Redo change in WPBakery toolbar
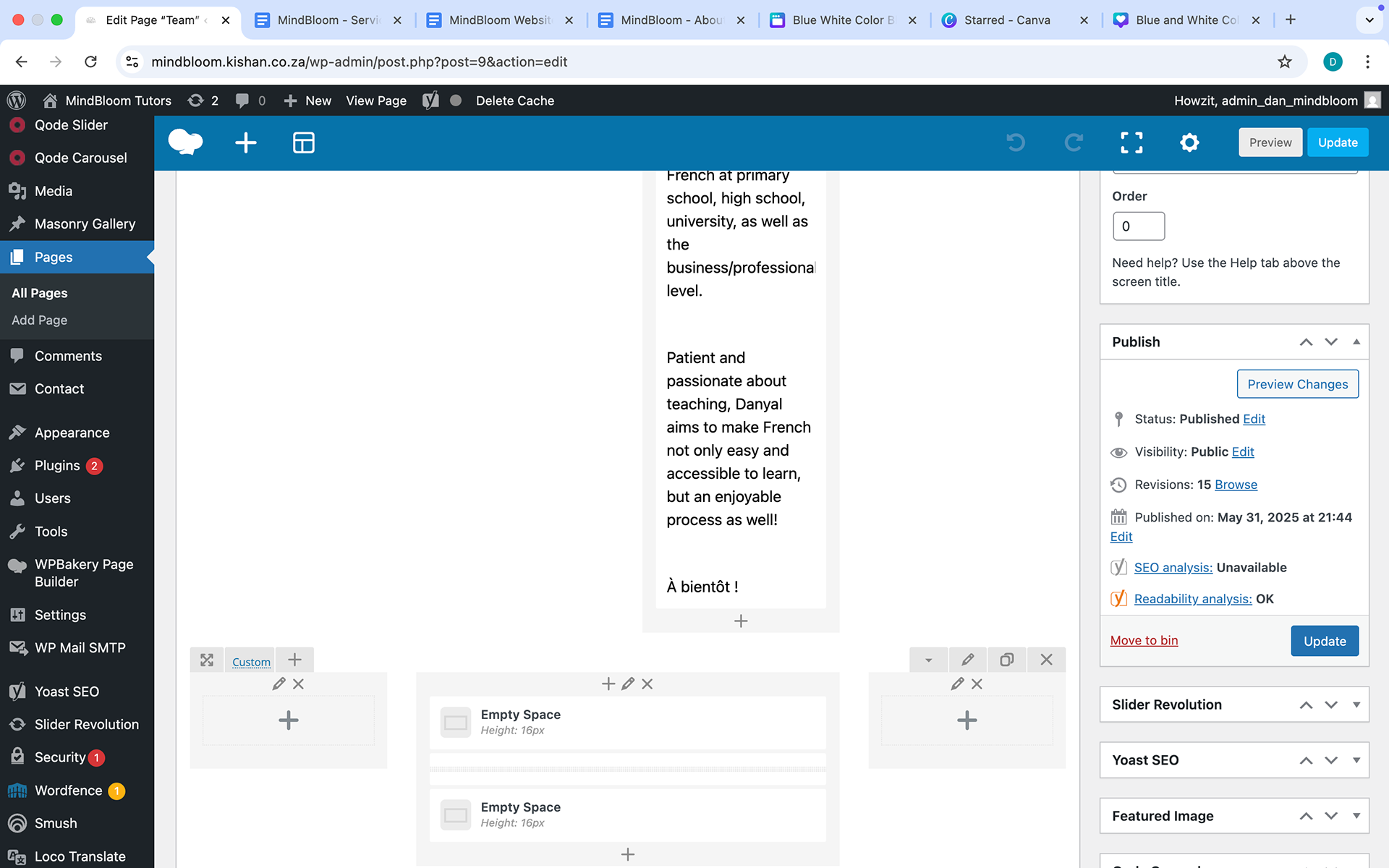This screenshot has height=868, width=1389. (x=1074, y=142)
